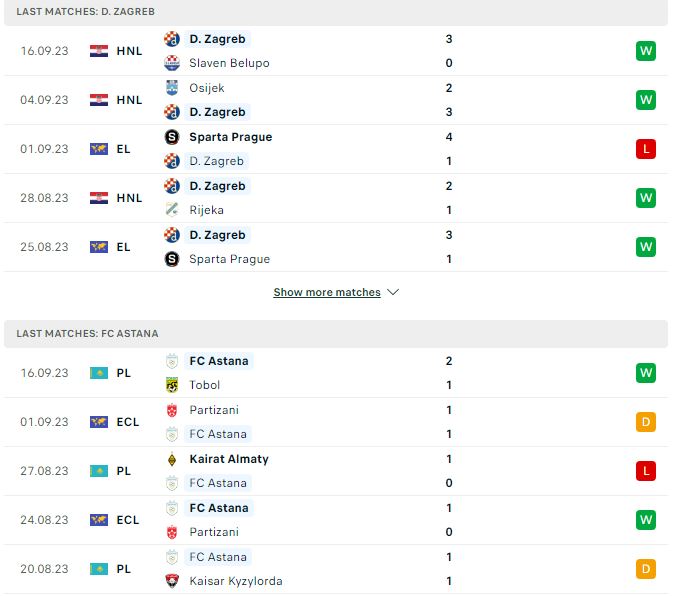Open Show more matches link
Image resolution: width=680 pixels, height=596 pixels.
[x=327, y=292]
